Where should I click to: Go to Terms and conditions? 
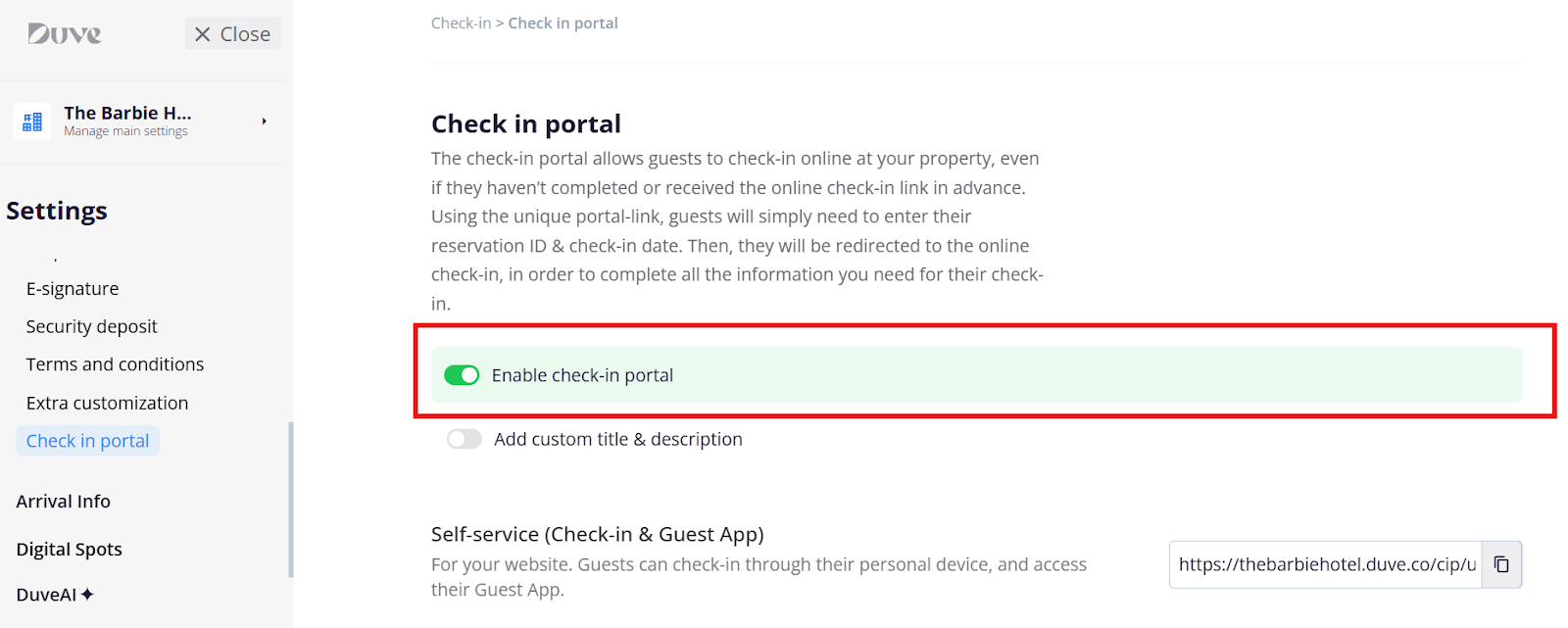pos(115,363)
